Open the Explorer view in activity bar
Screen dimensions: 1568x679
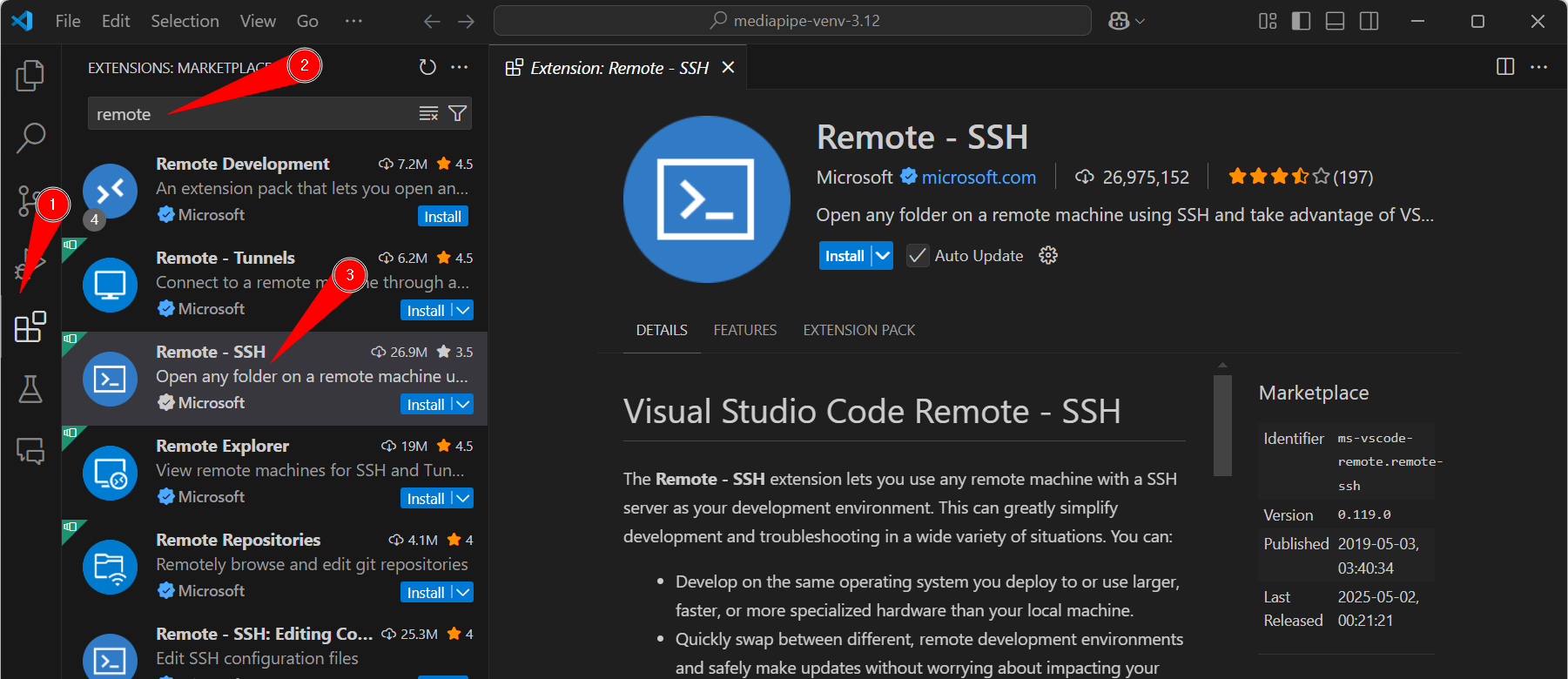[30, 76]
